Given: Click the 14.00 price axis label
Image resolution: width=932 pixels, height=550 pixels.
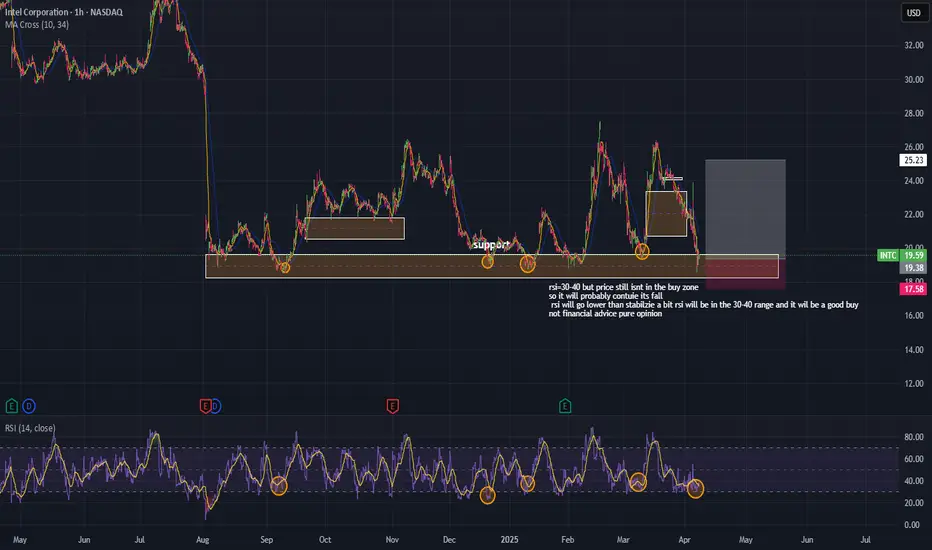Looking at the screenshot, I should tap(914, 350).
